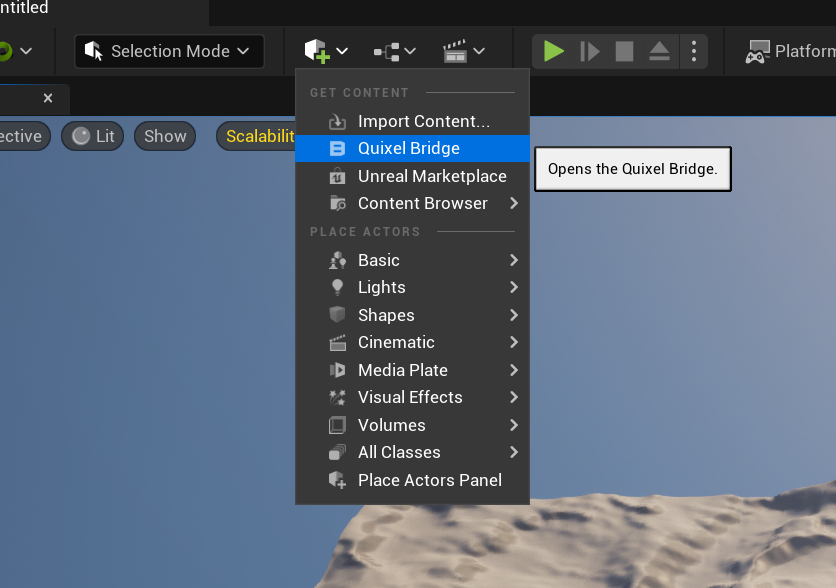Click the Place Actors Panel icon
The height and width of the screenshot is (588, 836).
tap(337, 480)
